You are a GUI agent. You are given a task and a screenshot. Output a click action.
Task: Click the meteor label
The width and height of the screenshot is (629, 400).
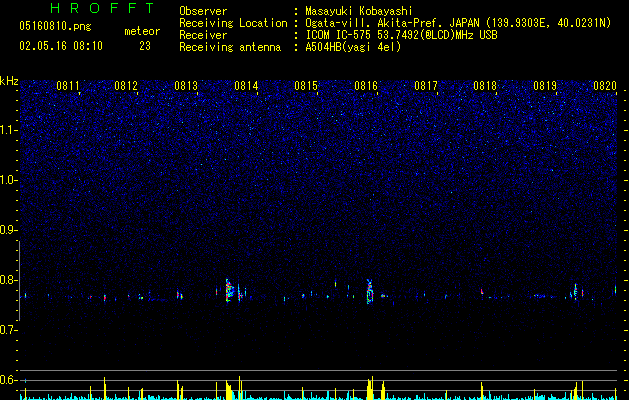(x=142, y=31)
